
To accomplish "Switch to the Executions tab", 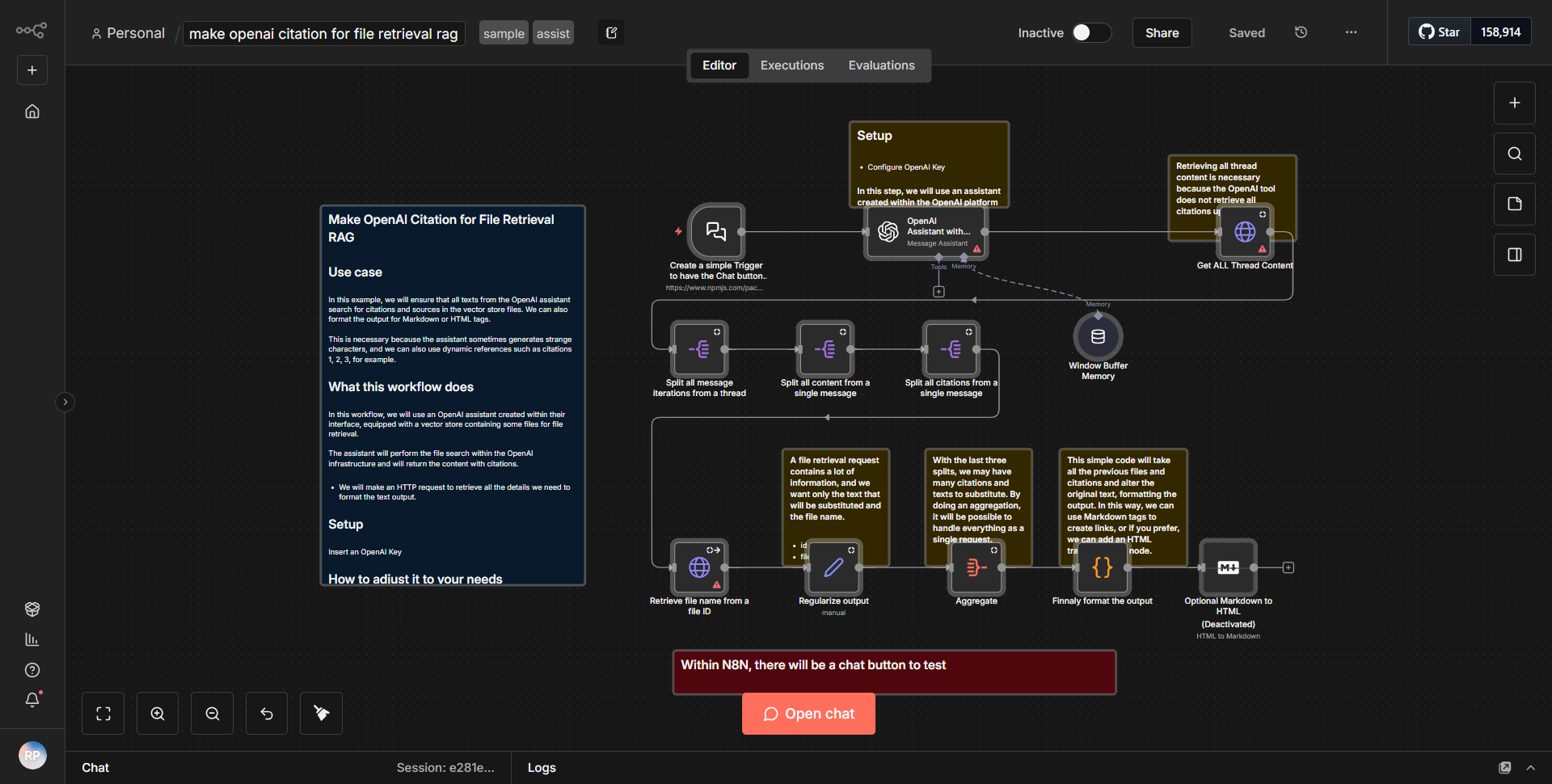I will (x=792, y=65).
